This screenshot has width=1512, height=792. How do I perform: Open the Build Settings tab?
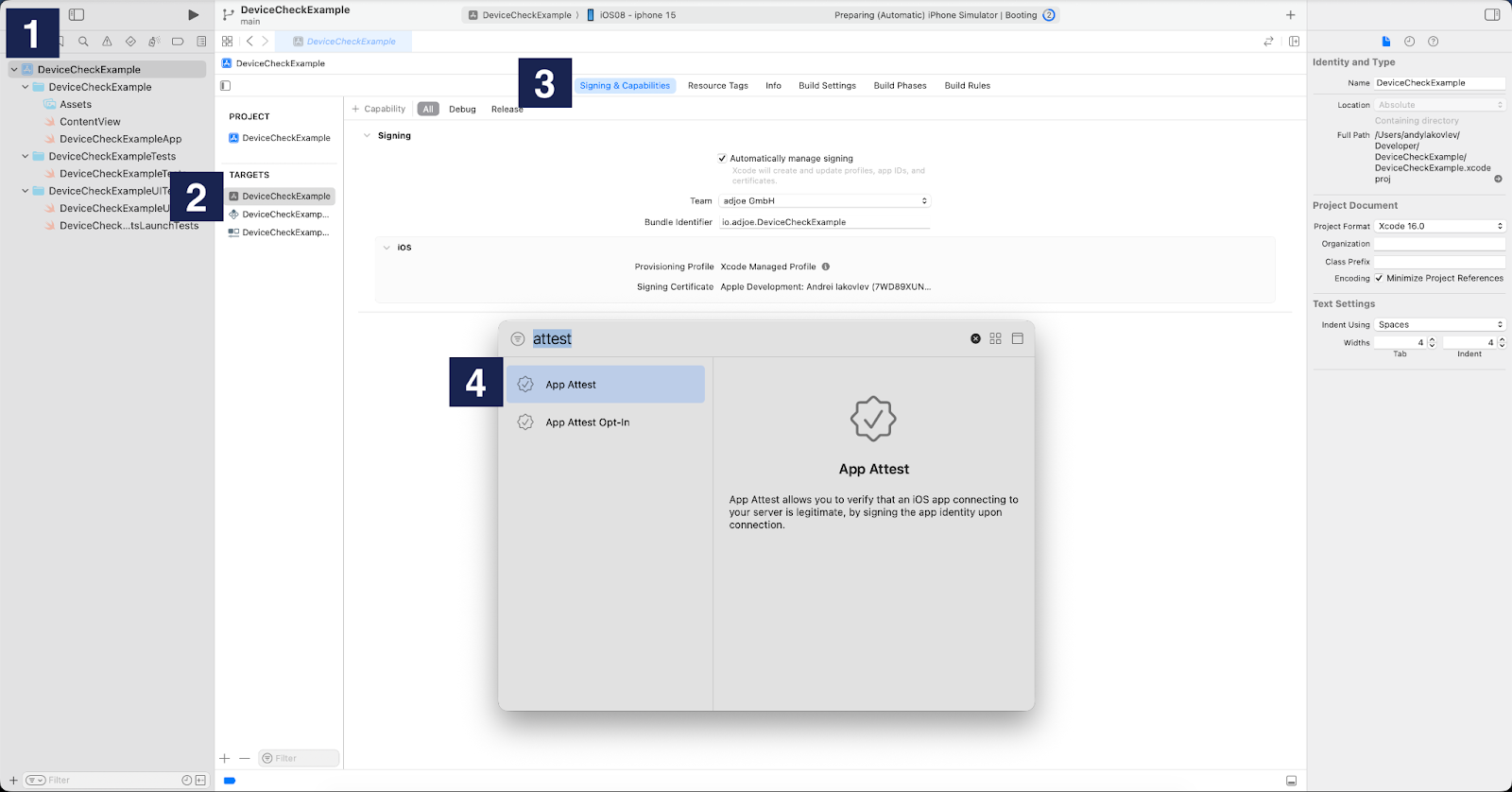click(x=827, y=86)
